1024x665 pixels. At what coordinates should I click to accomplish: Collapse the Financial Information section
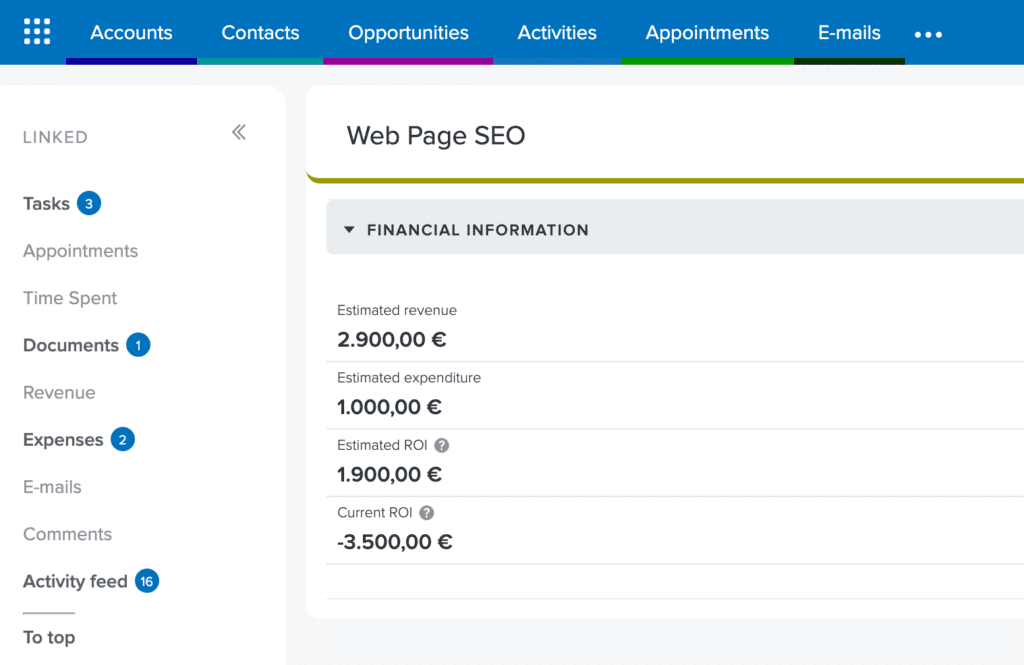(348, 229)
